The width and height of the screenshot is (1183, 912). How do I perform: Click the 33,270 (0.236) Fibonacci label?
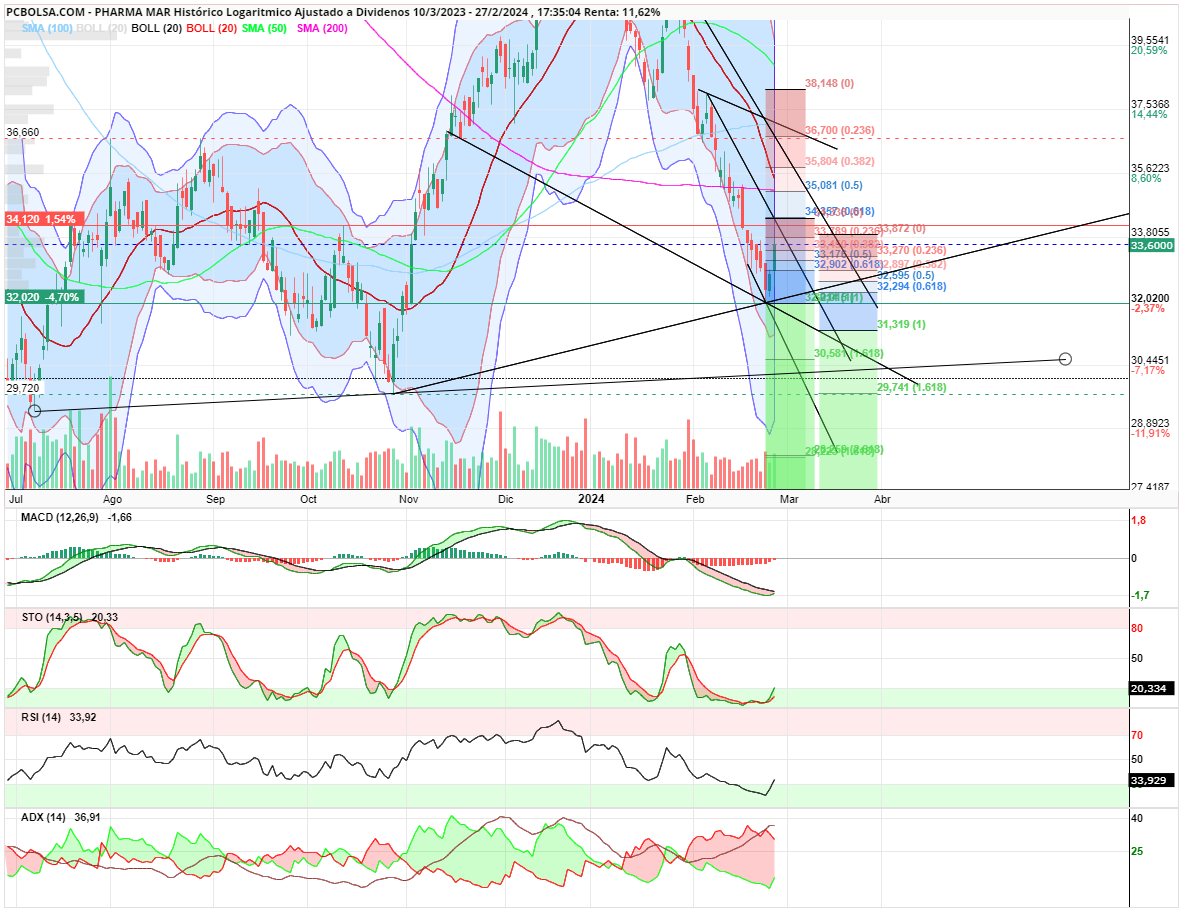pos(911,250)
